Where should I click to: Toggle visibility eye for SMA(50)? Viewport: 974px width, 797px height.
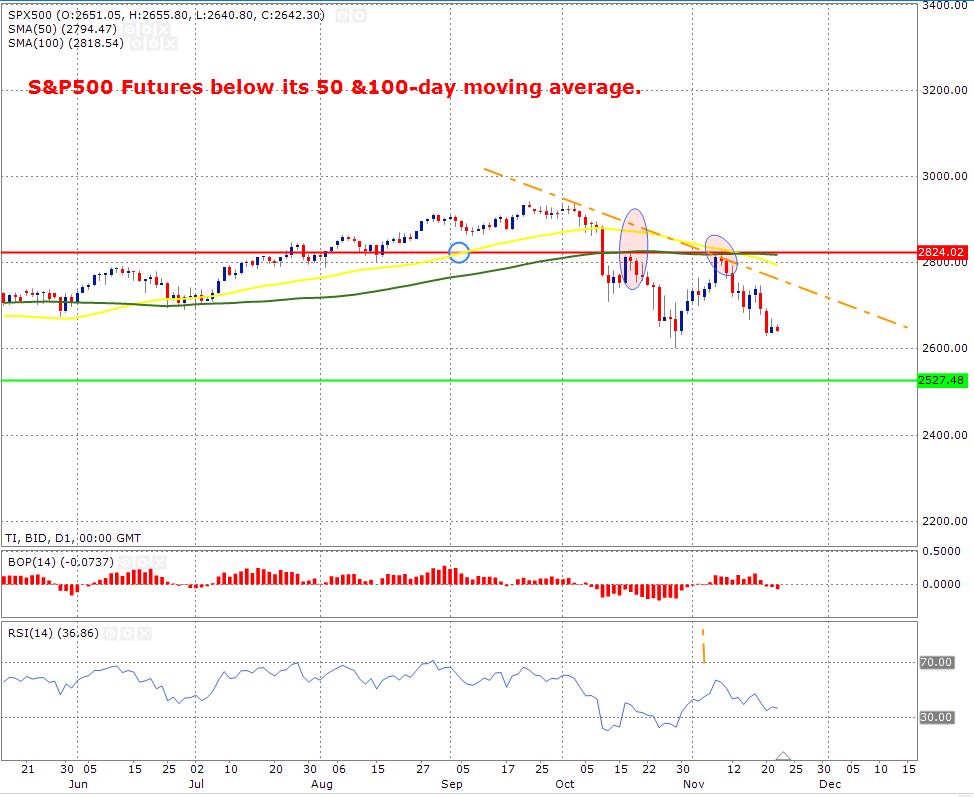(x=129, y=29)
